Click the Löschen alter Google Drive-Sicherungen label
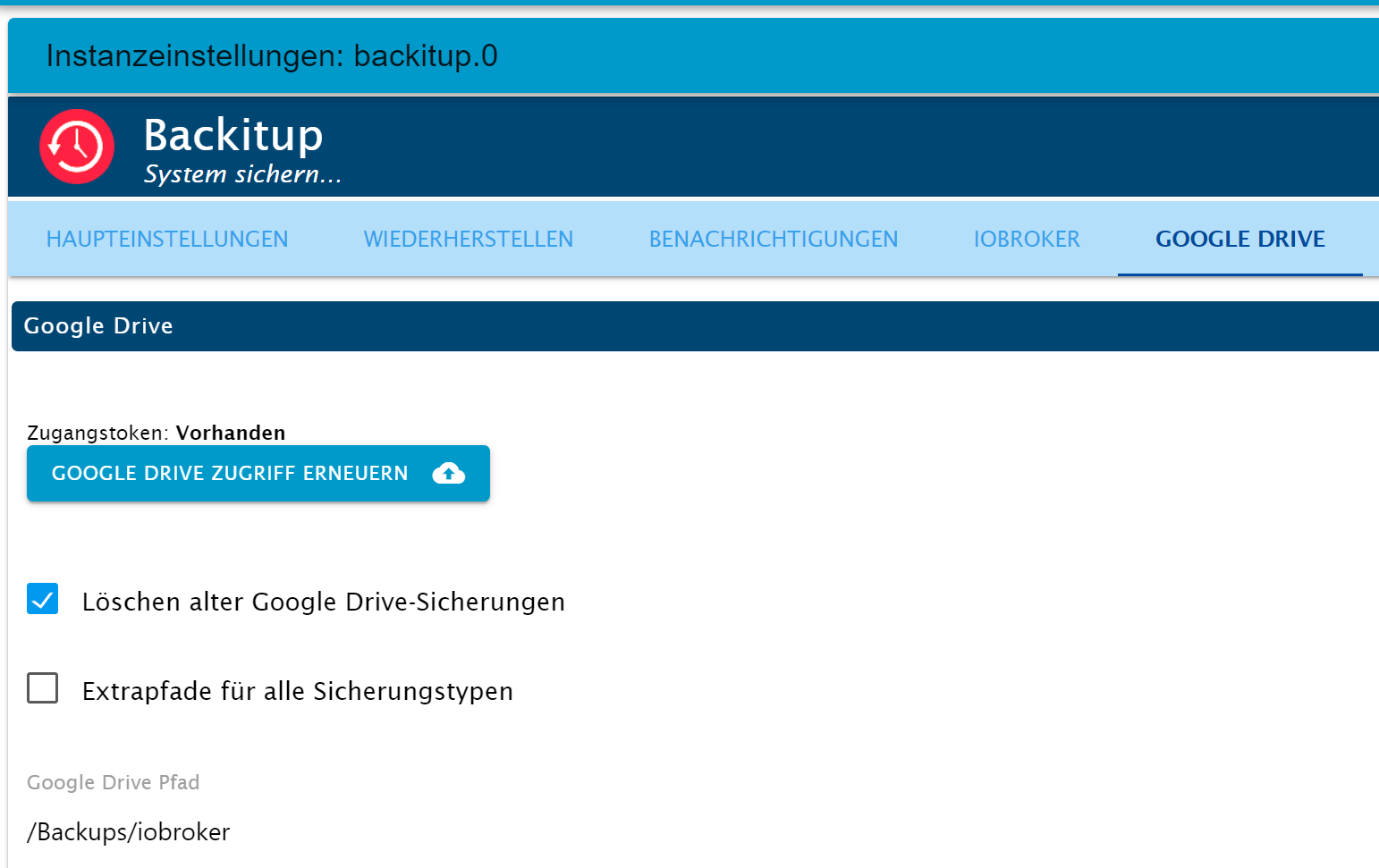Viewport: 1379px width, 868px height. (324, 602)
